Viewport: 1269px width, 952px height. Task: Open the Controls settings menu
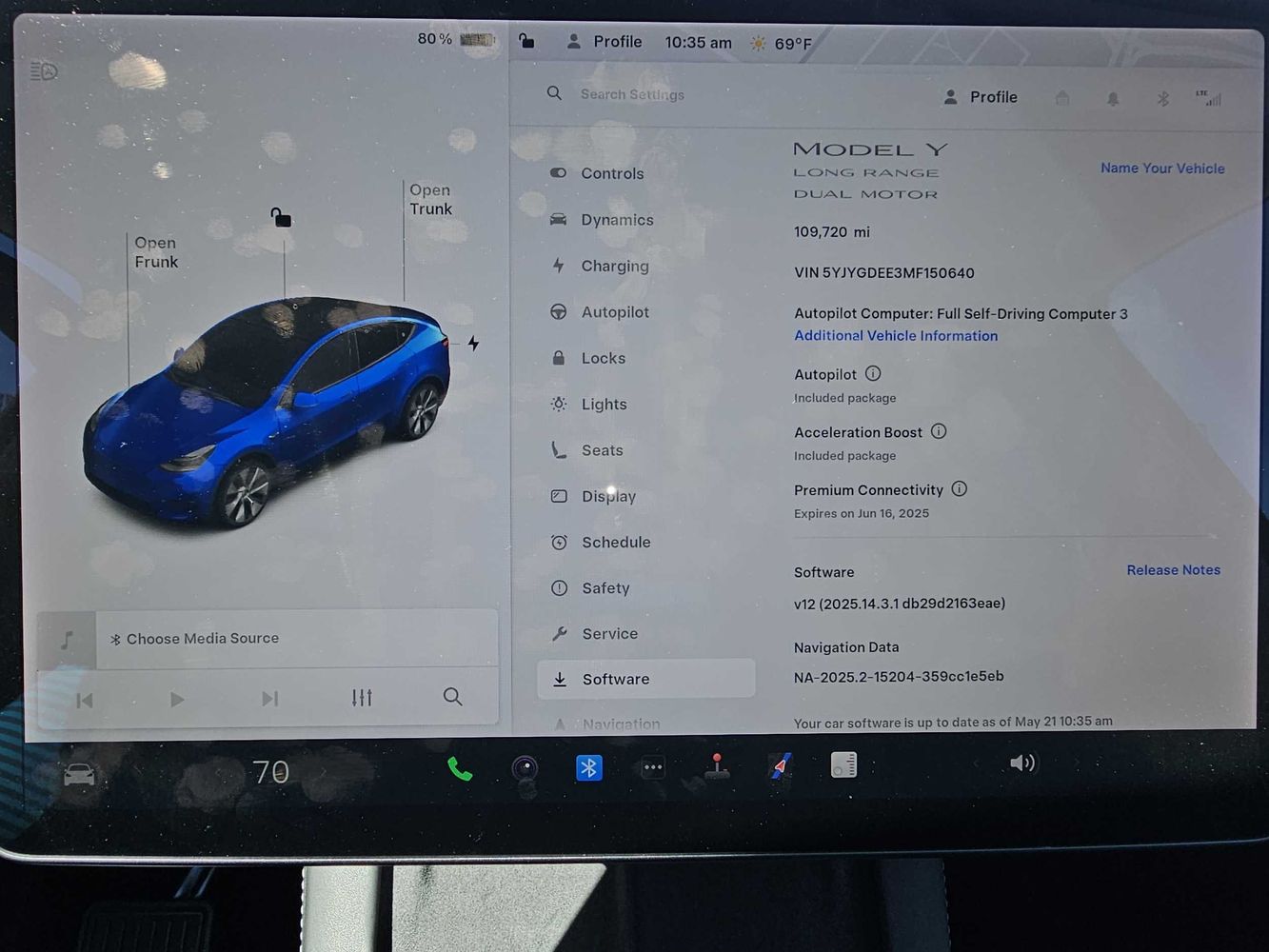tap(597, 173)
